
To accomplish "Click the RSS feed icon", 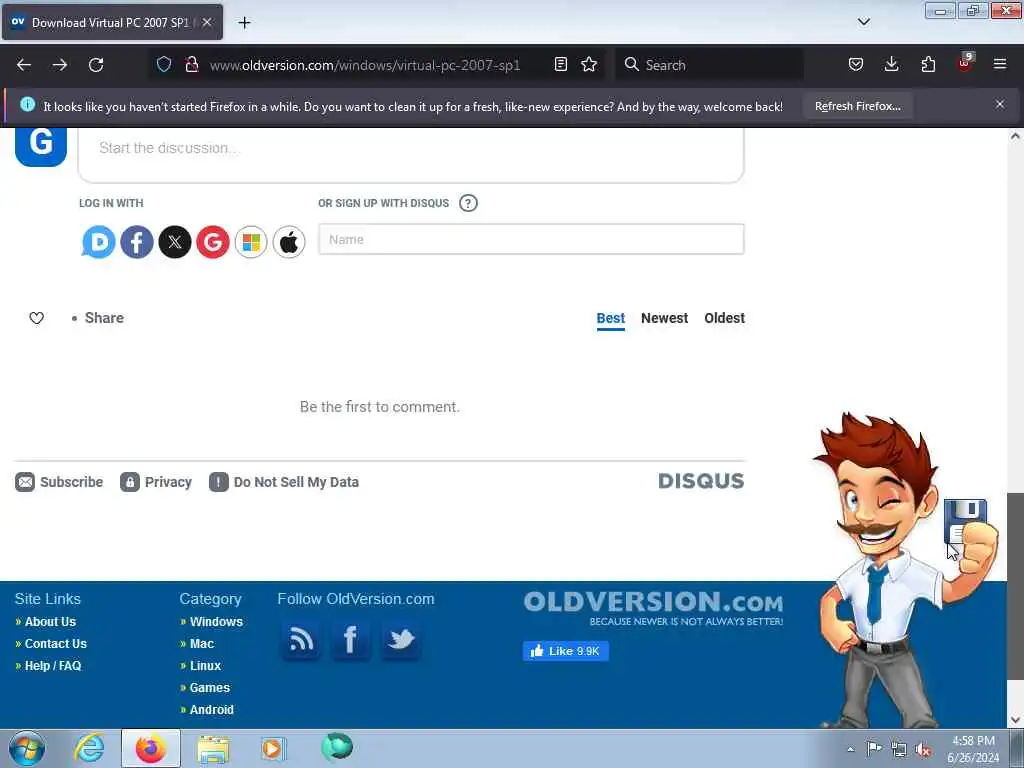I will [300, 639].
